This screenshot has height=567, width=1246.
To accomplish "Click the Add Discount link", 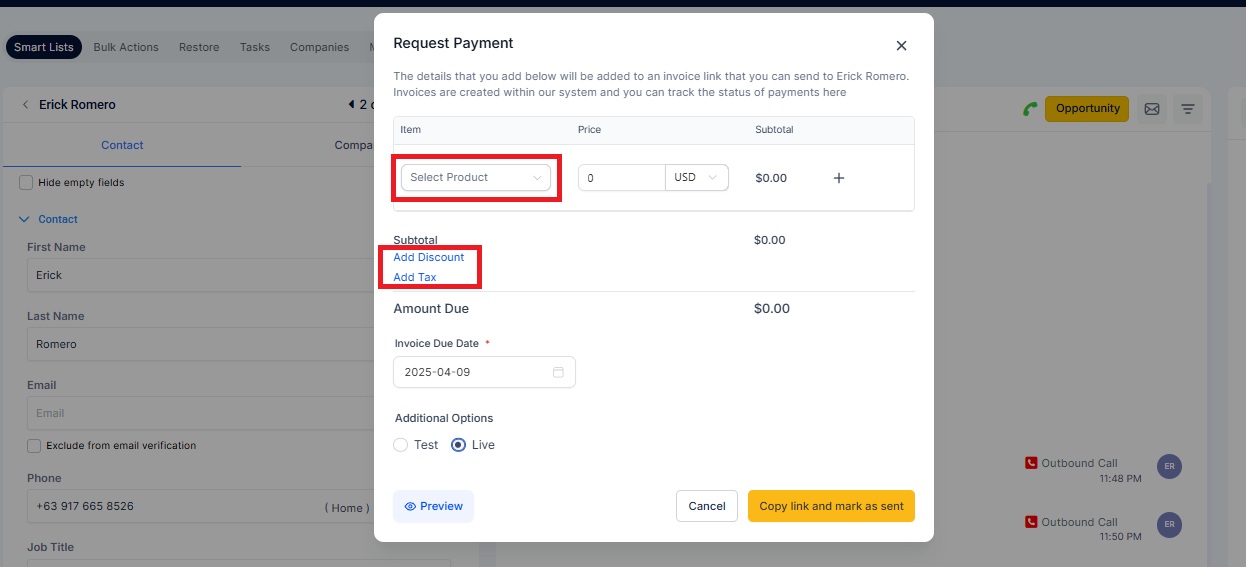I will pyautogui.click(x=429, y=257).
